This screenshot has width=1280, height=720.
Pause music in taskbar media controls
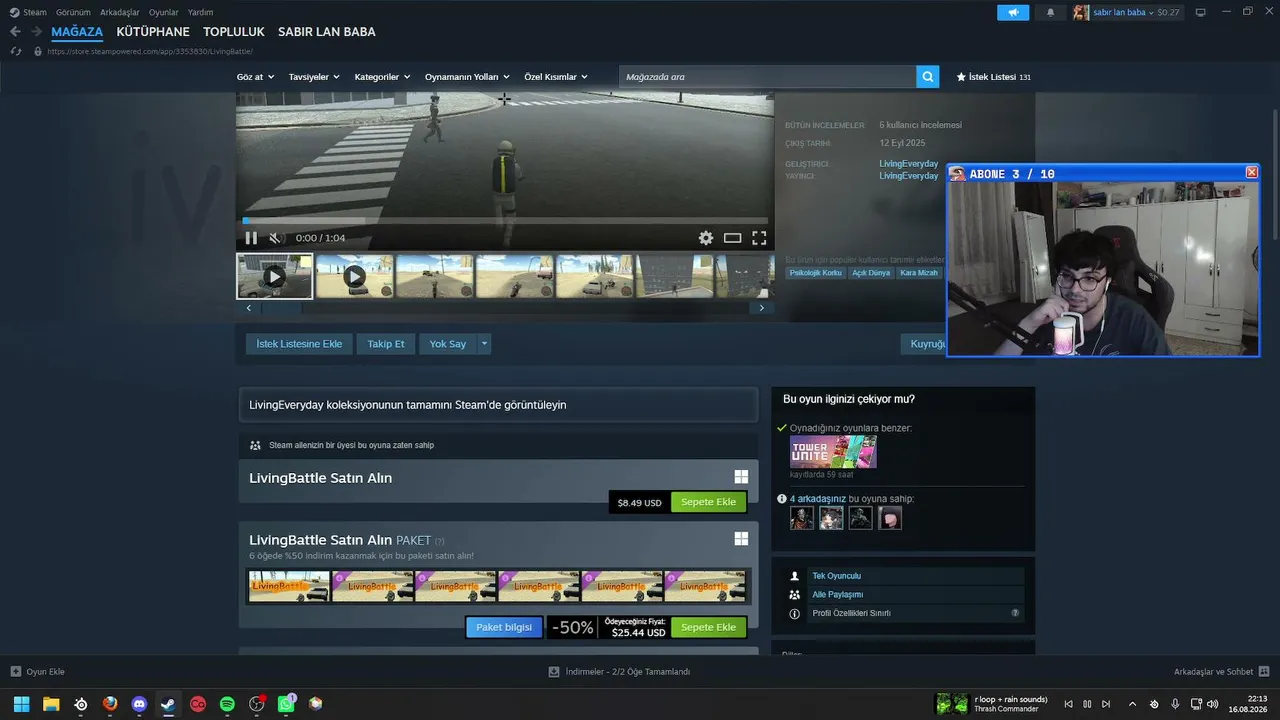click(x=1087, y=704)
